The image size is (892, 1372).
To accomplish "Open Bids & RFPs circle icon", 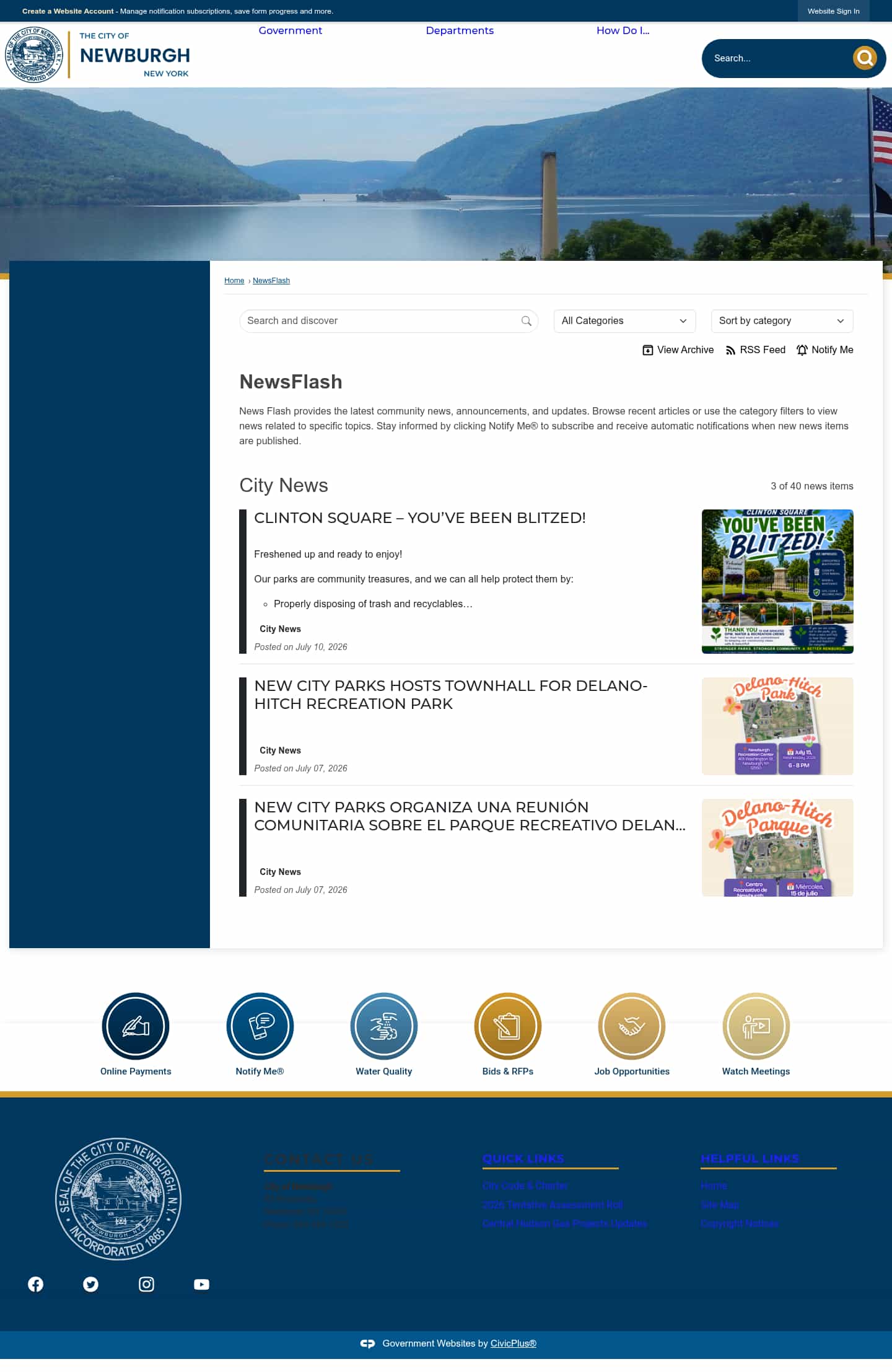I will (x=508, y=1026).
